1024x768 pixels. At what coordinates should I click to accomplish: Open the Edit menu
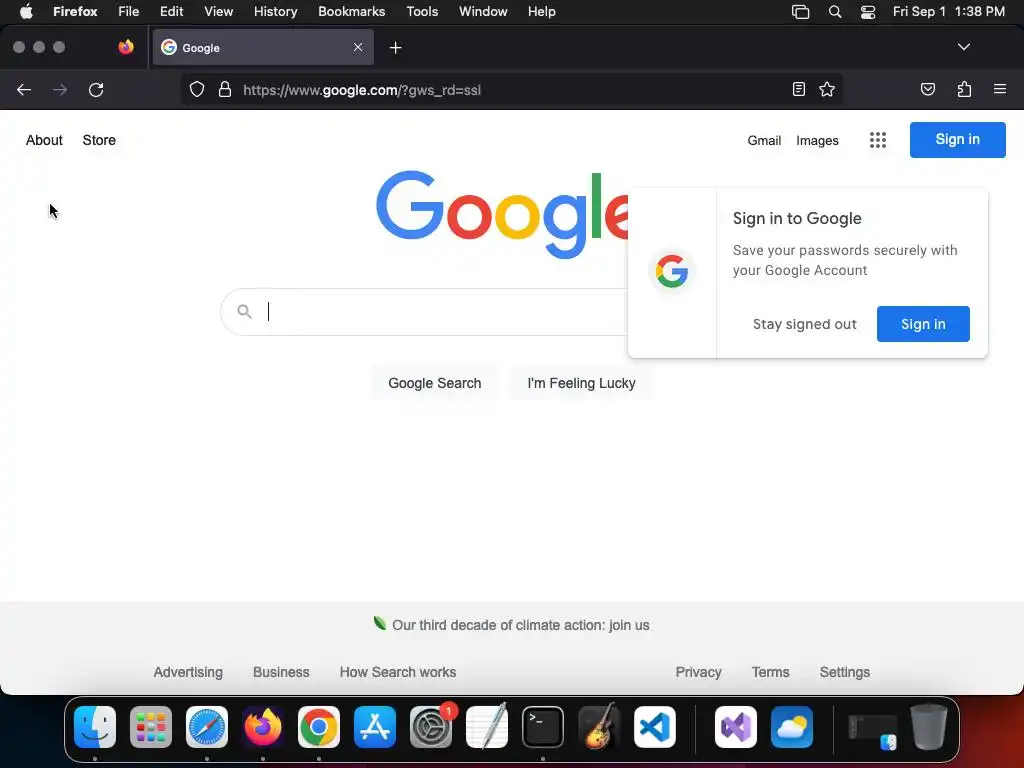pyautogui.click(x=171, y=11)
